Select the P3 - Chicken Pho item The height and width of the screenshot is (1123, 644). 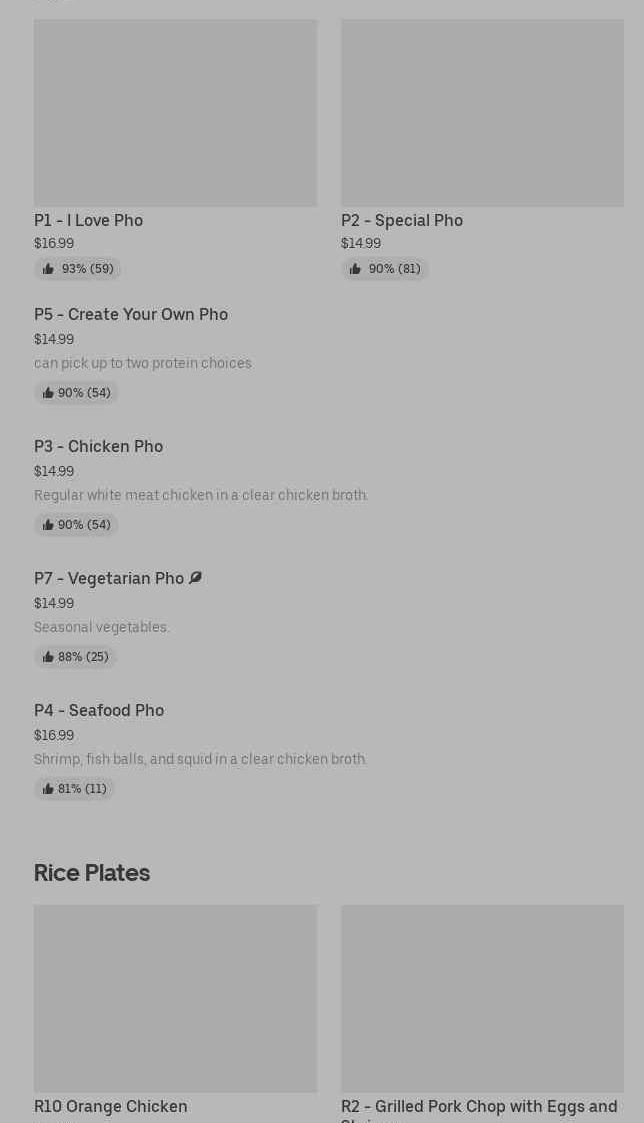(98, 446)
